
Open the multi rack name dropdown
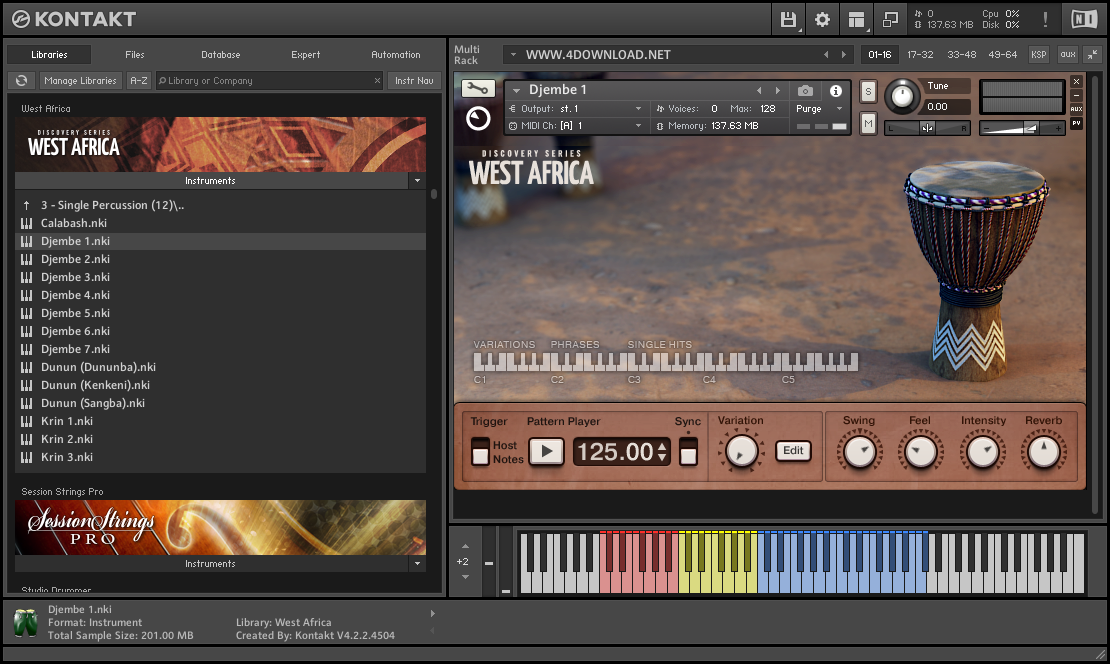tap(513, 55)
